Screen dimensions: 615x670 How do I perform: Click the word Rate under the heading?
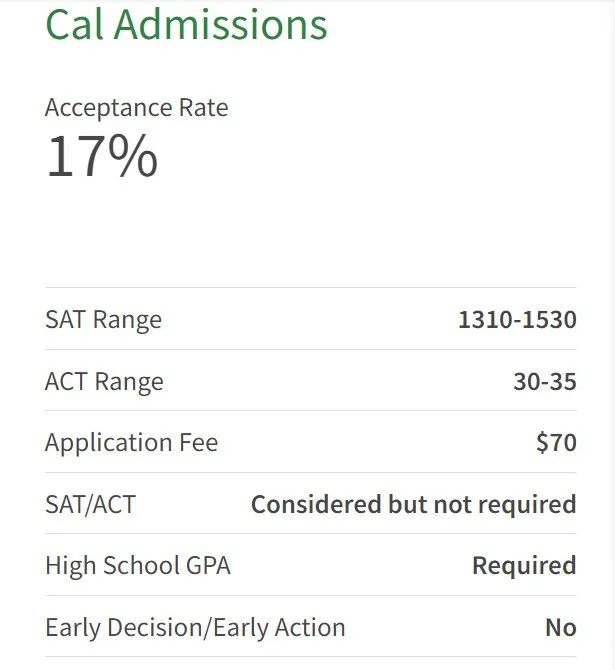tap(203, 107)
